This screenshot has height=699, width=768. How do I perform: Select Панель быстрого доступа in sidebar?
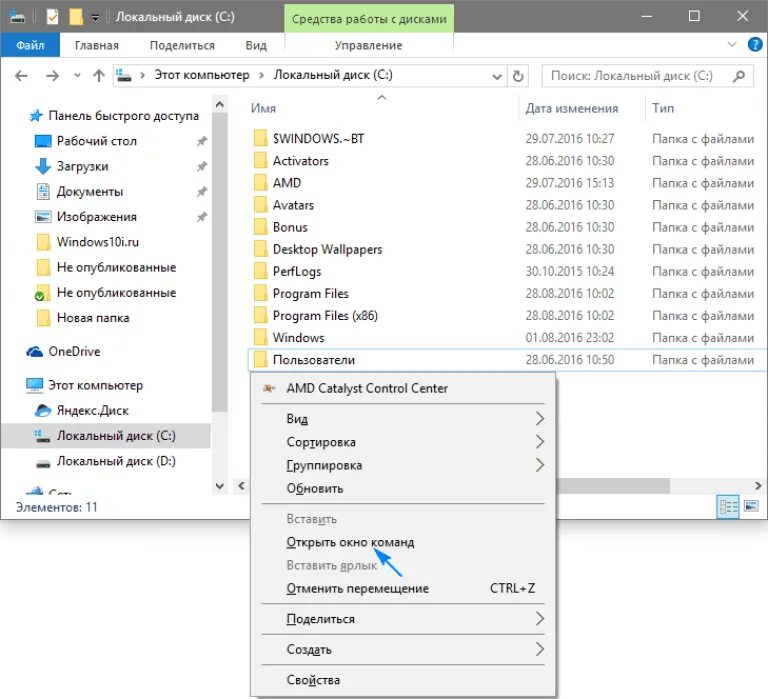click(123, 116)
